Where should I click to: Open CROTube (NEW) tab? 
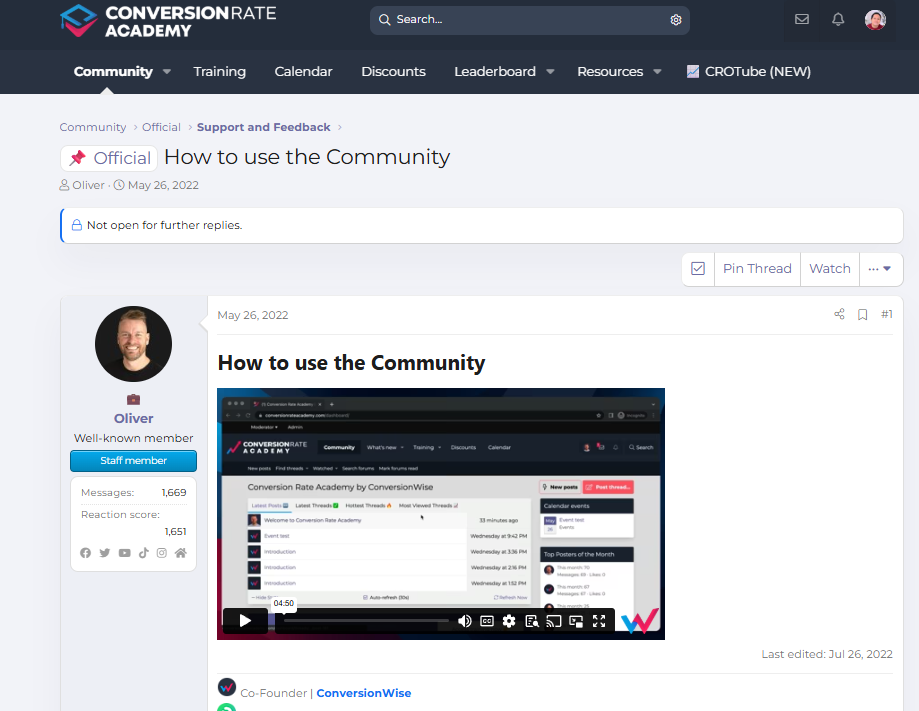click(x=749, y=72)
